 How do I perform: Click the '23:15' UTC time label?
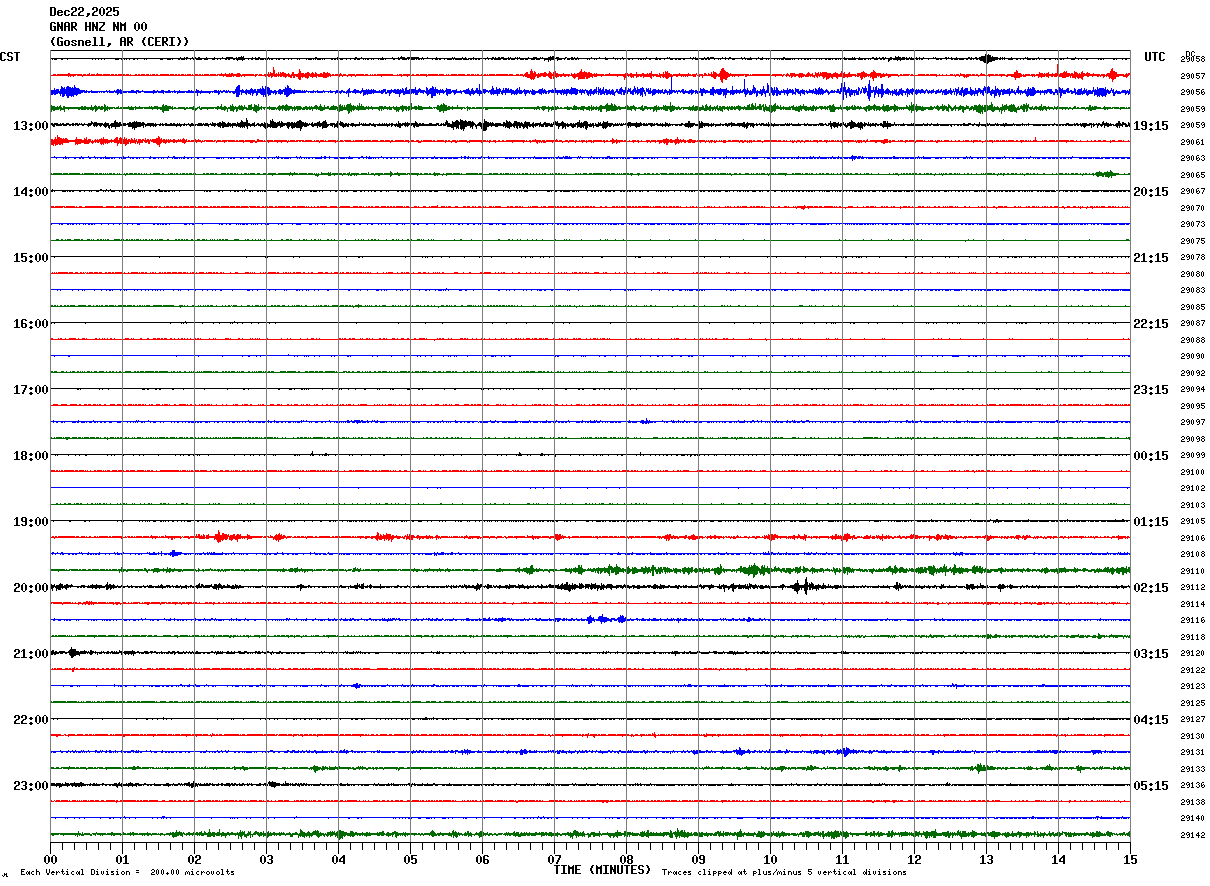click(1151, 390)
